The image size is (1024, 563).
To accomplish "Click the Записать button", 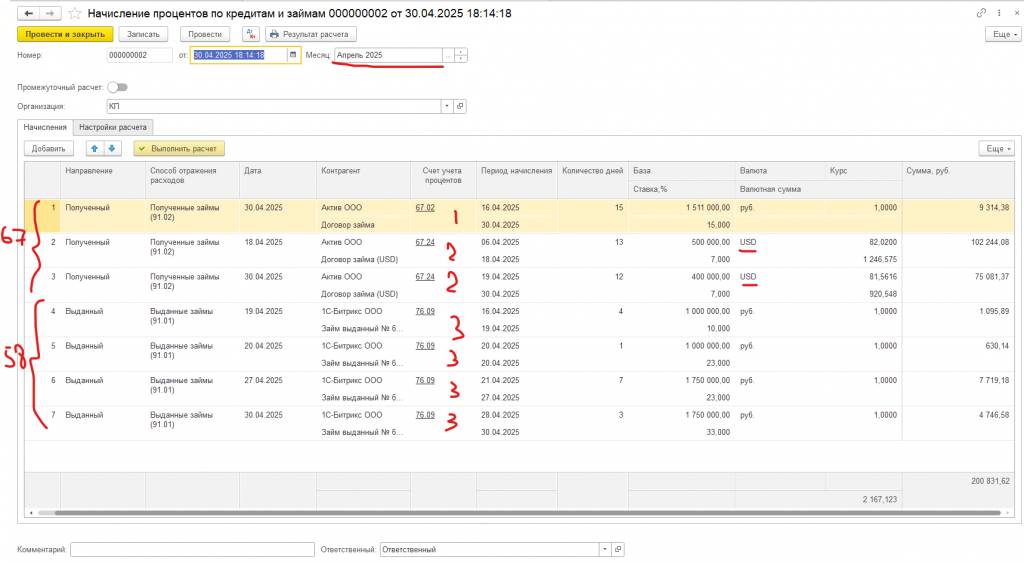I will [x=143, y=34].
